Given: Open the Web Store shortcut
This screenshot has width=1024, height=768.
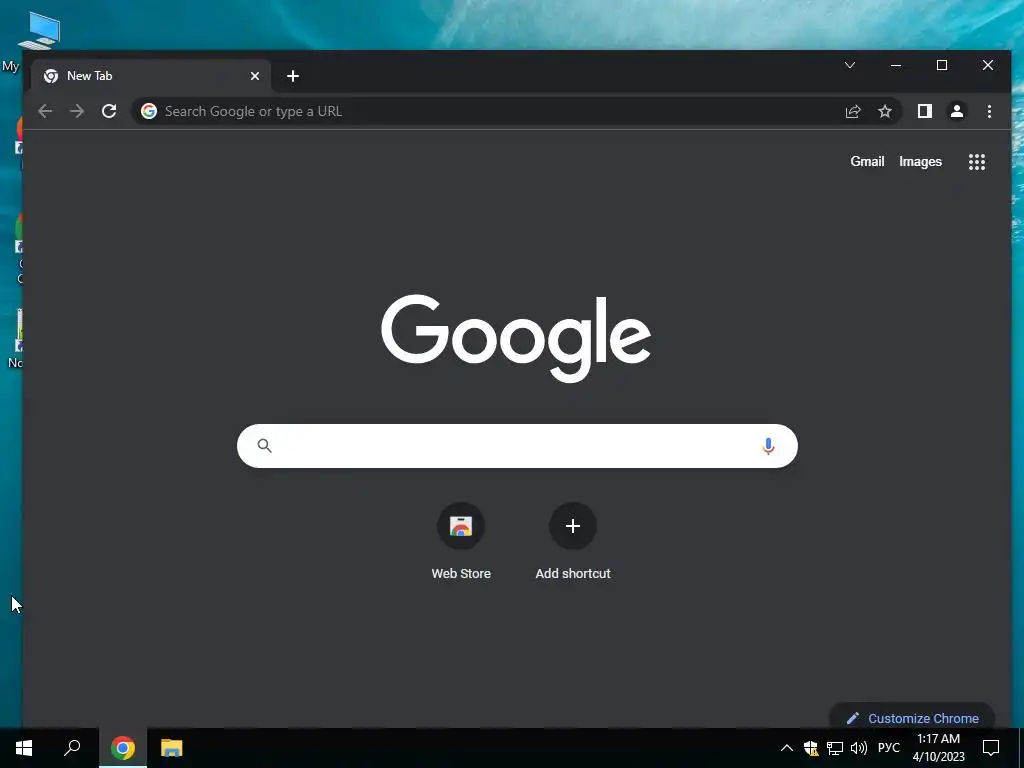Looking at the screenshot, I should (461, 541).
